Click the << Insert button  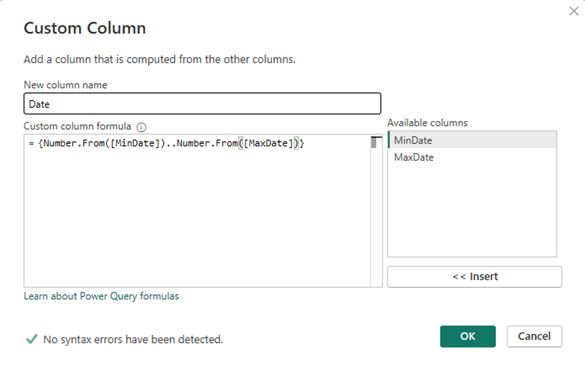click(x=474, y=277)
